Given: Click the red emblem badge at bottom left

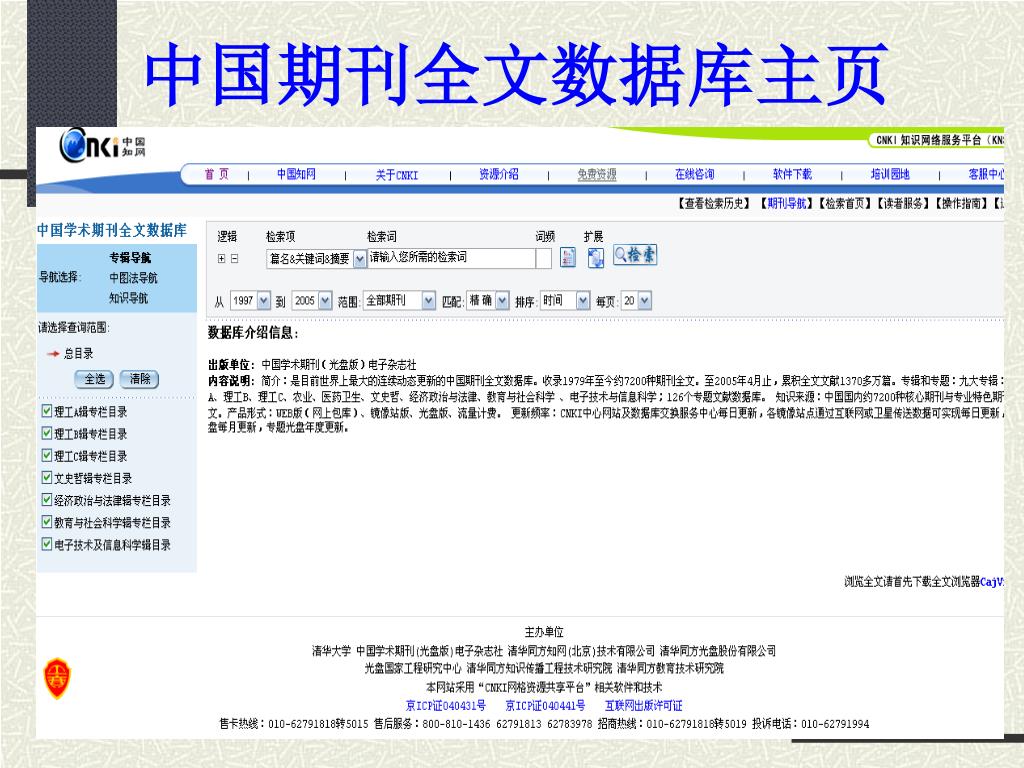Looking at the screenshot, I should 57,678.
